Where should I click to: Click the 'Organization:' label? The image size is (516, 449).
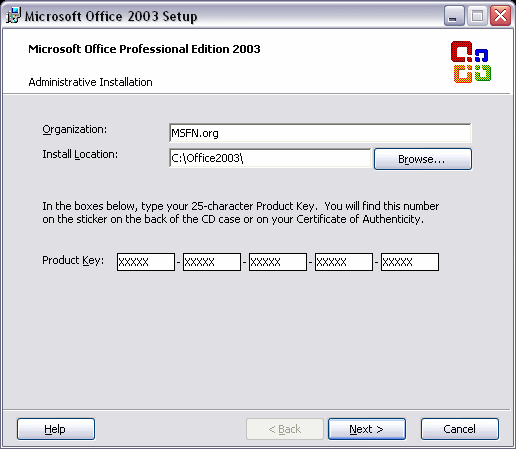(x=75, y=129)
